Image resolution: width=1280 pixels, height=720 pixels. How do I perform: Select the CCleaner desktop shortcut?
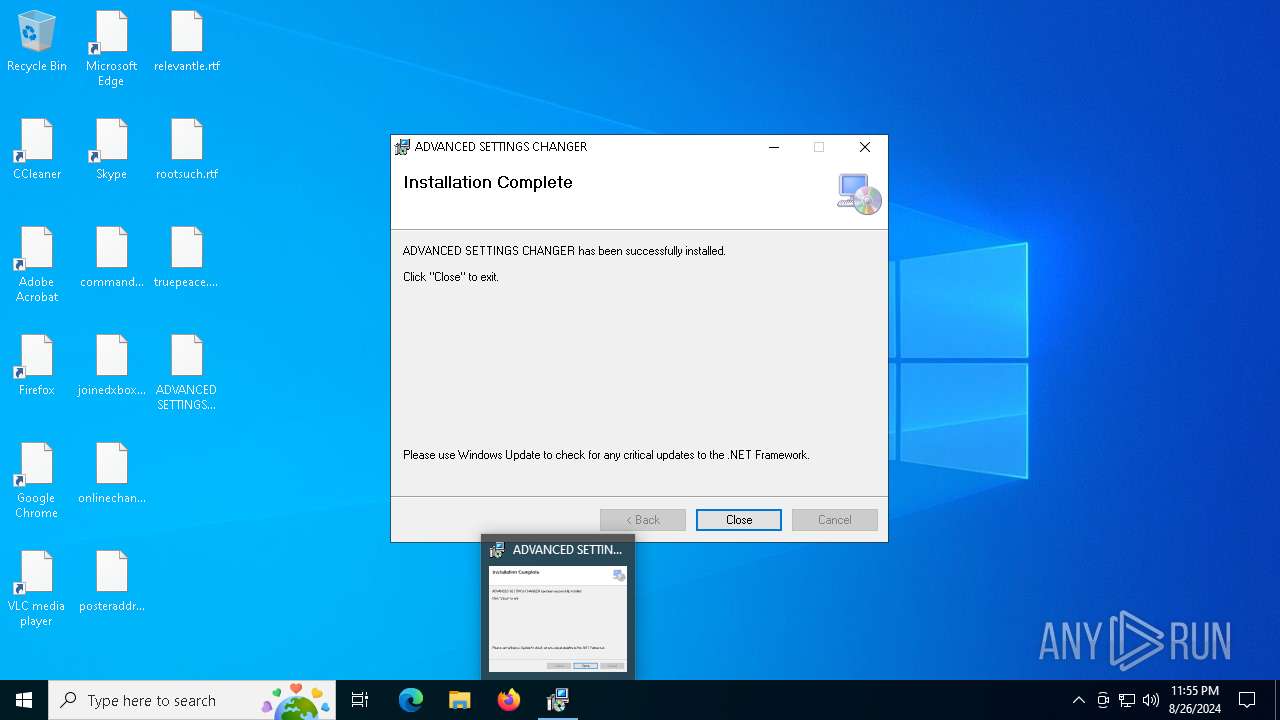(37, 150)
